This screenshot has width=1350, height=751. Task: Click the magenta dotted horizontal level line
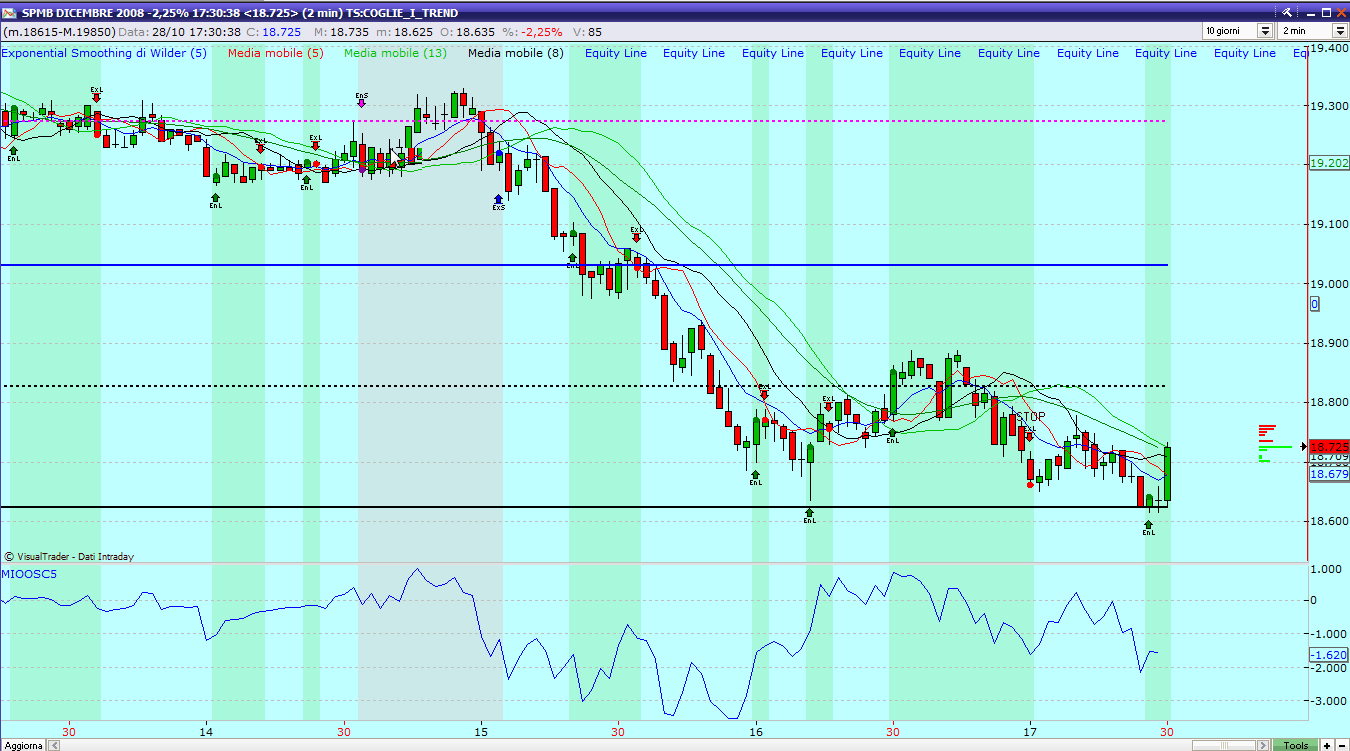coord(584,121)
